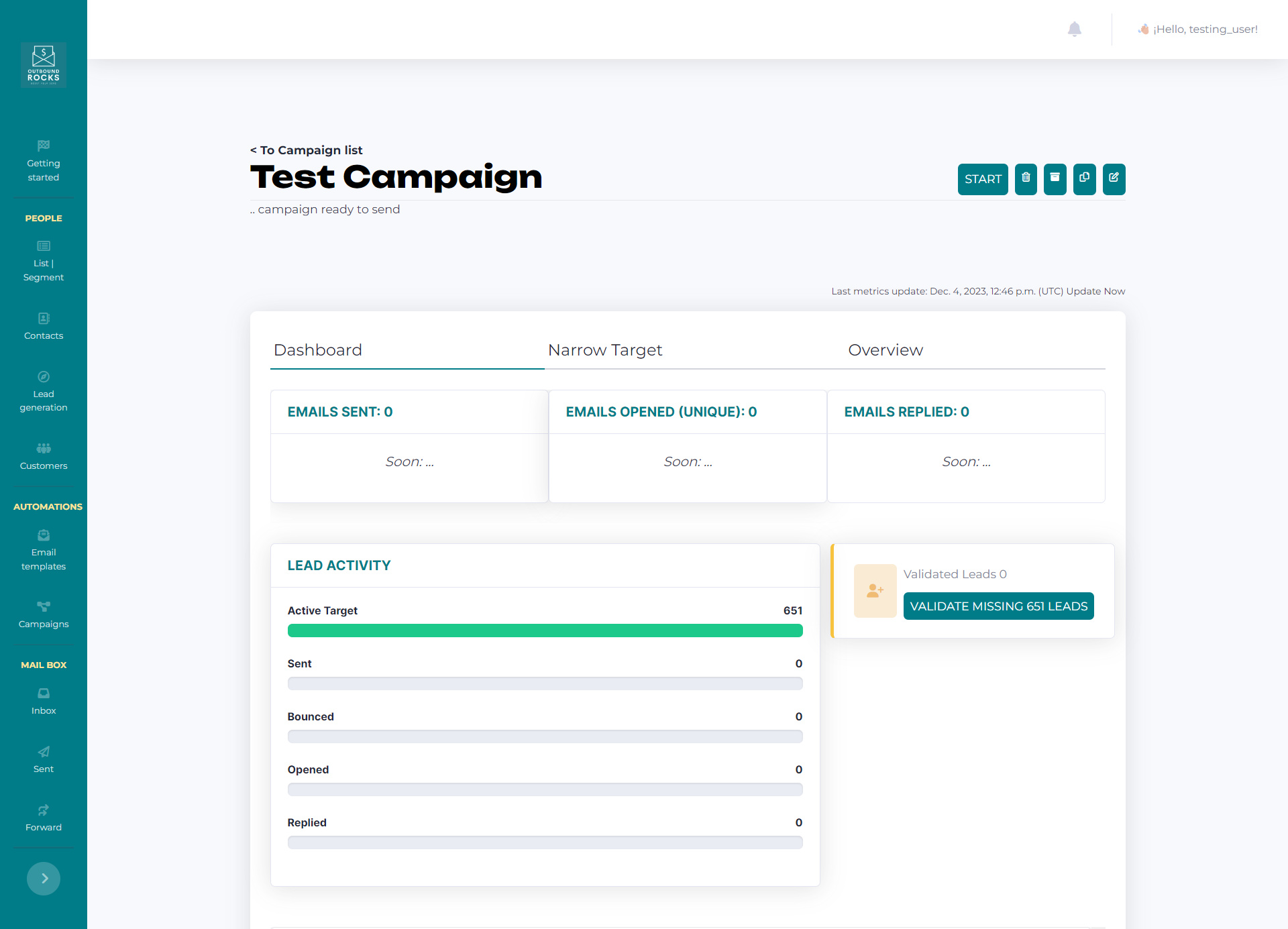Open Lead generation in sidebar
The width and height of the screenshot is (1288, 929).
43,391
